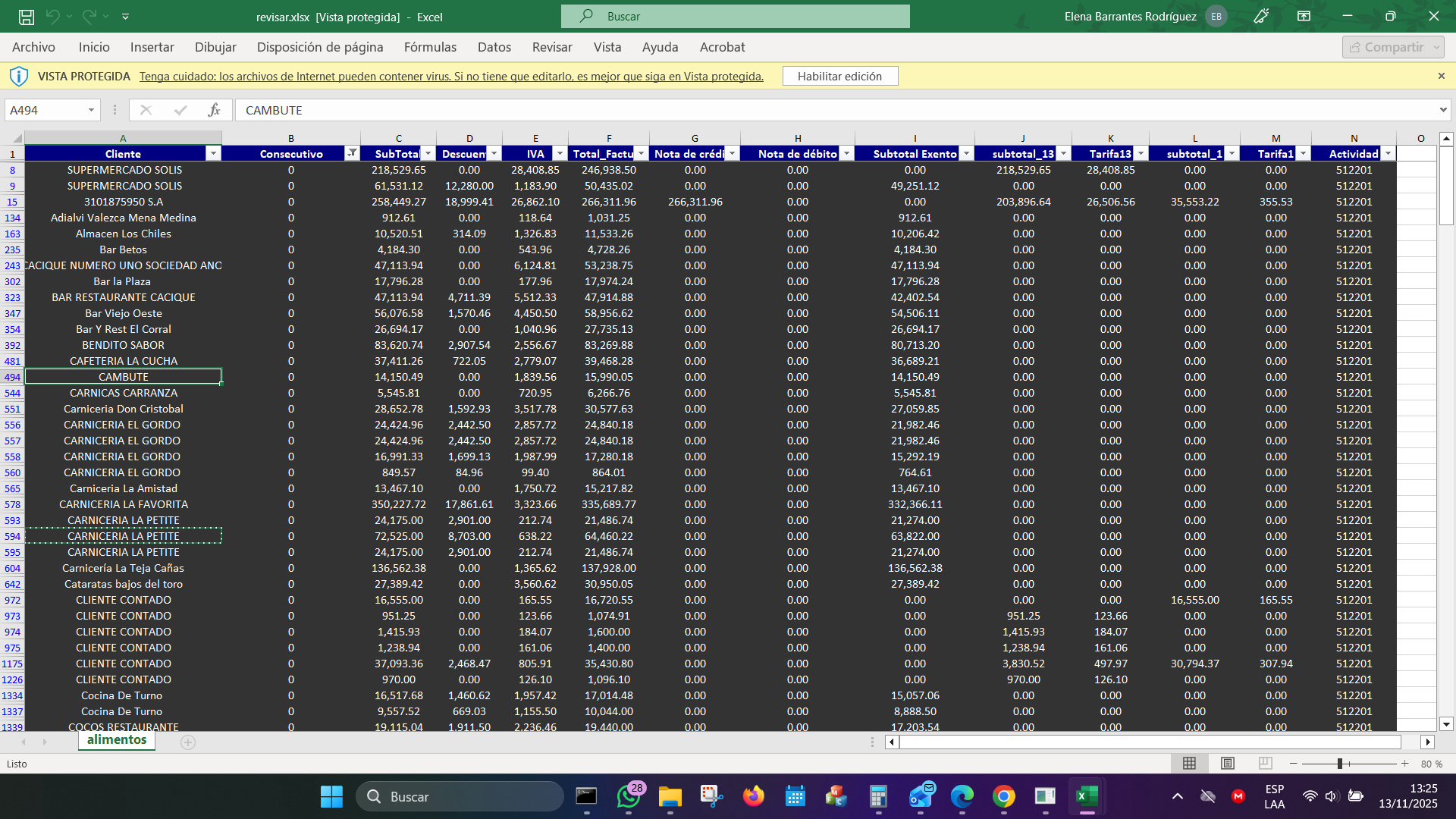This screenshot has width=1456, height=819.
Task: Switch to Page Layout view icon
Action: [x=1227, y=764]
